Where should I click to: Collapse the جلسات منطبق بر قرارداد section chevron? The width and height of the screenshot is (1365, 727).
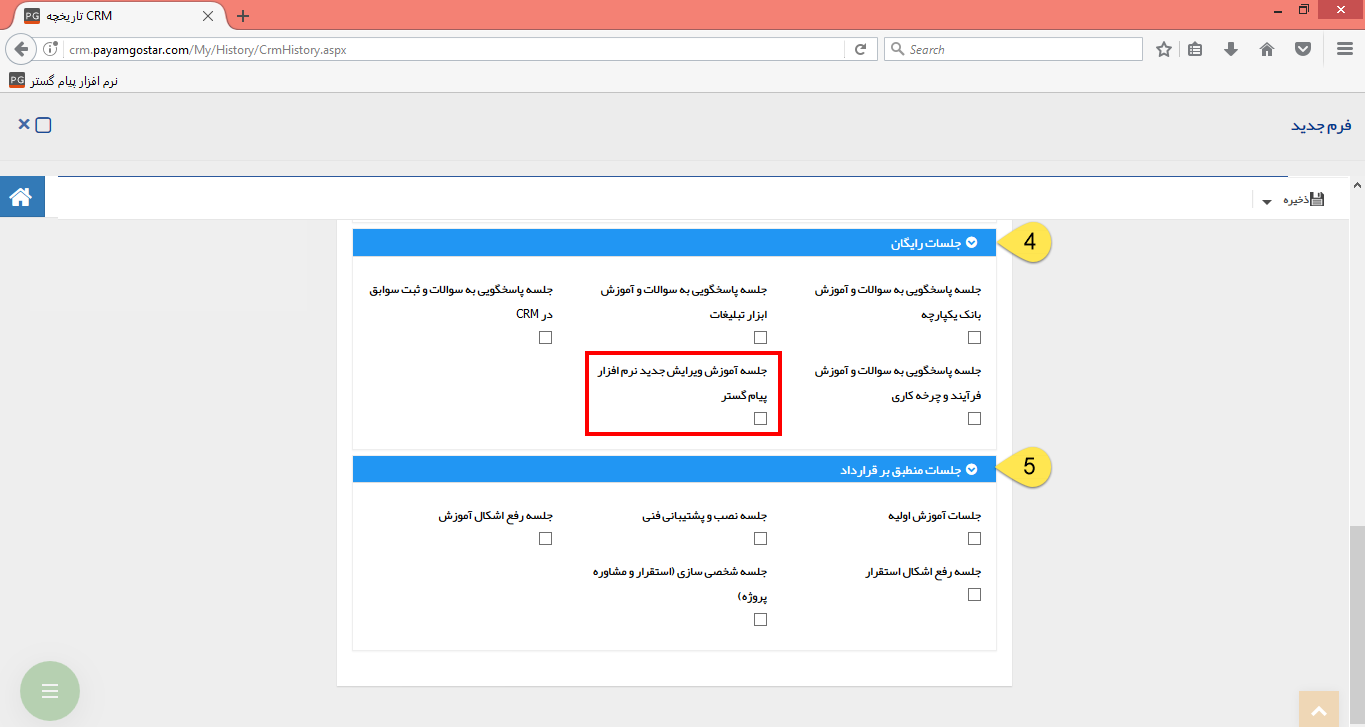(x=971, y=470)
